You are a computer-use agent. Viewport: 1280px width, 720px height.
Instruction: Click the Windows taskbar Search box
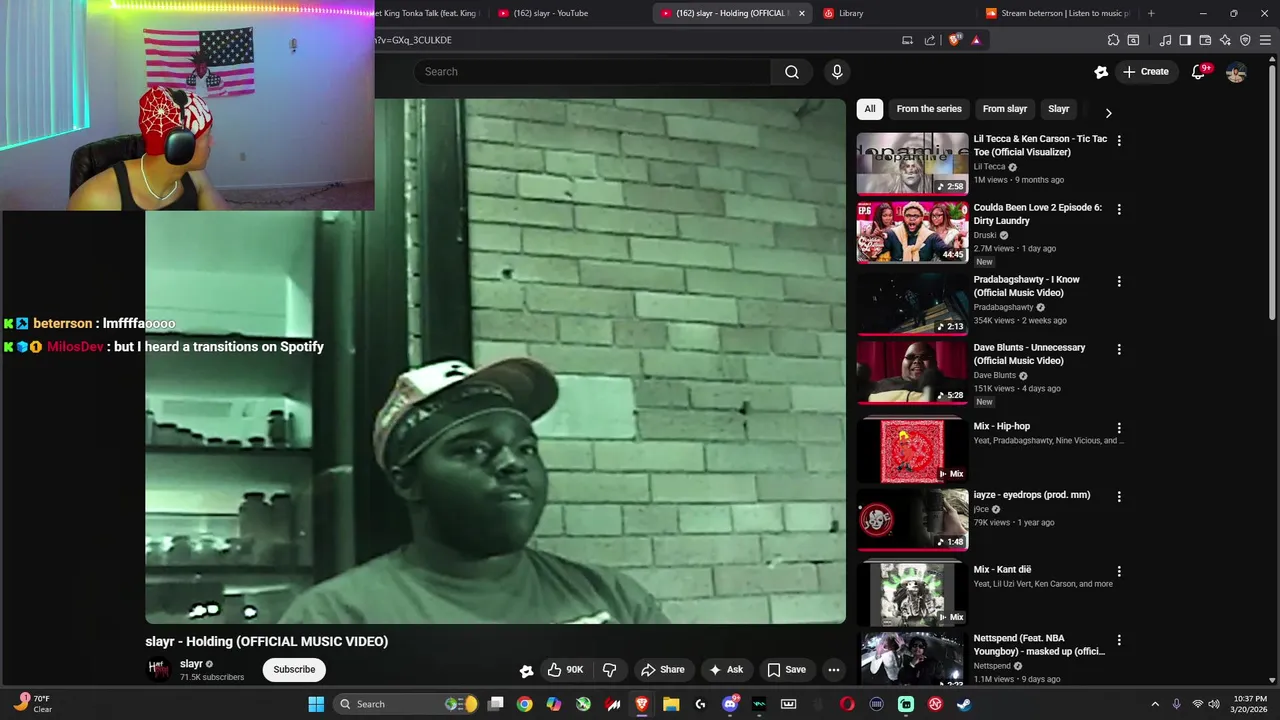click(x=406, y=704)
